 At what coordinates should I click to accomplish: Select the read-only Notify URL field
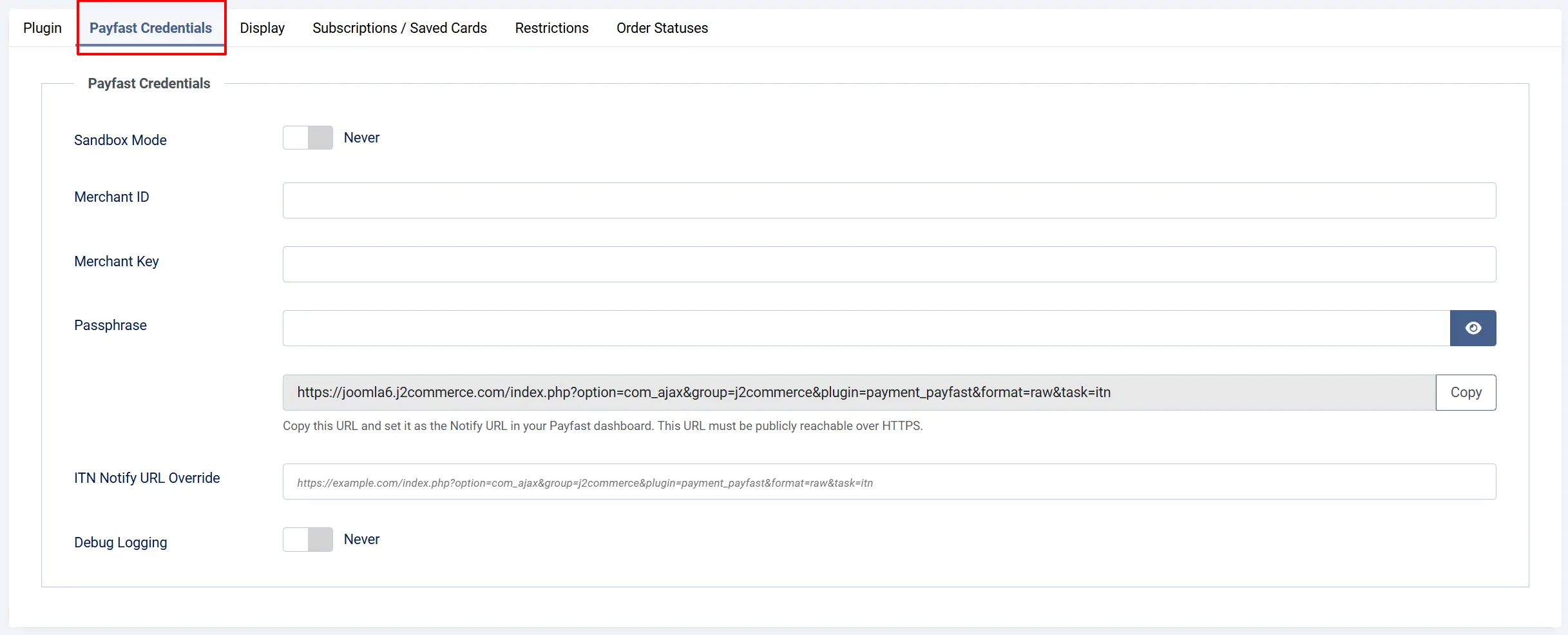click(x=859, y=393)
